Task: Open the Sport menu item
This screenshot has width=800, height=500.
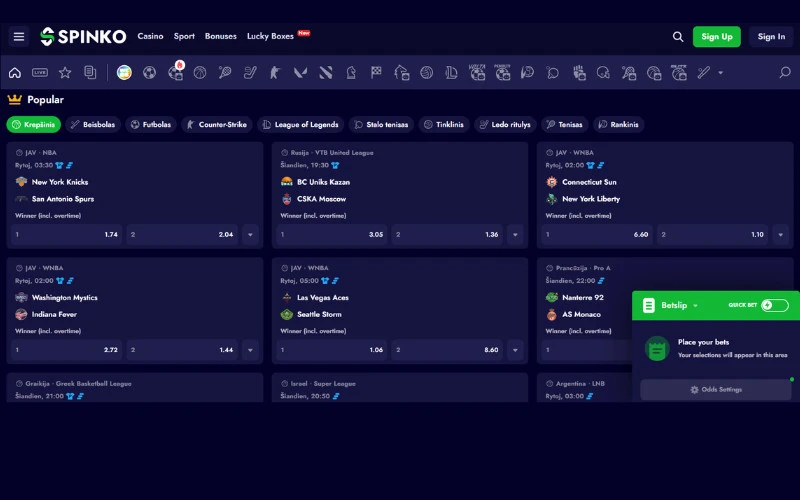Action: pos(184,36)
